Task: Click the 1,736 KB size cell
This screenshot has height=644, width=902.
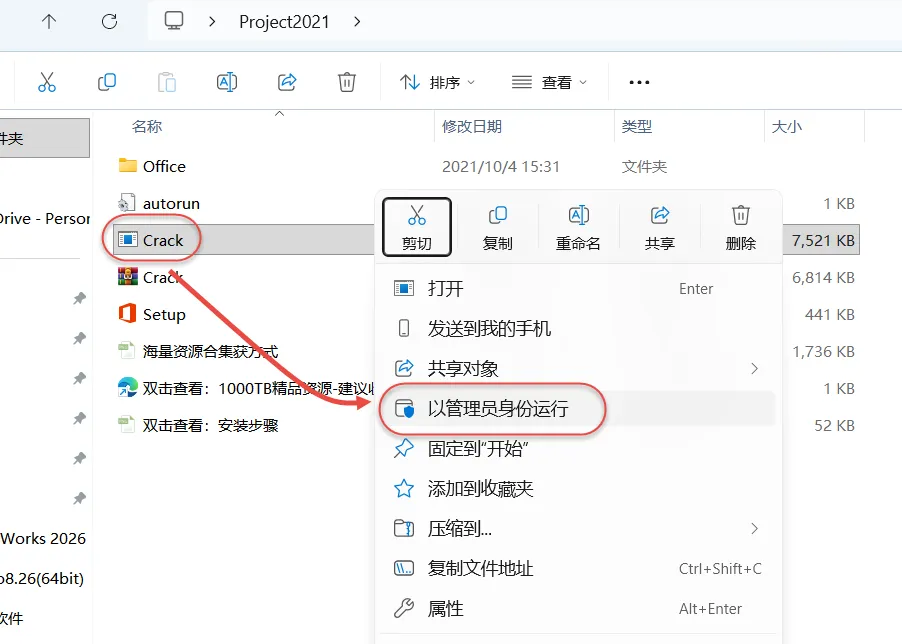Action: click(x=823, y=351)
